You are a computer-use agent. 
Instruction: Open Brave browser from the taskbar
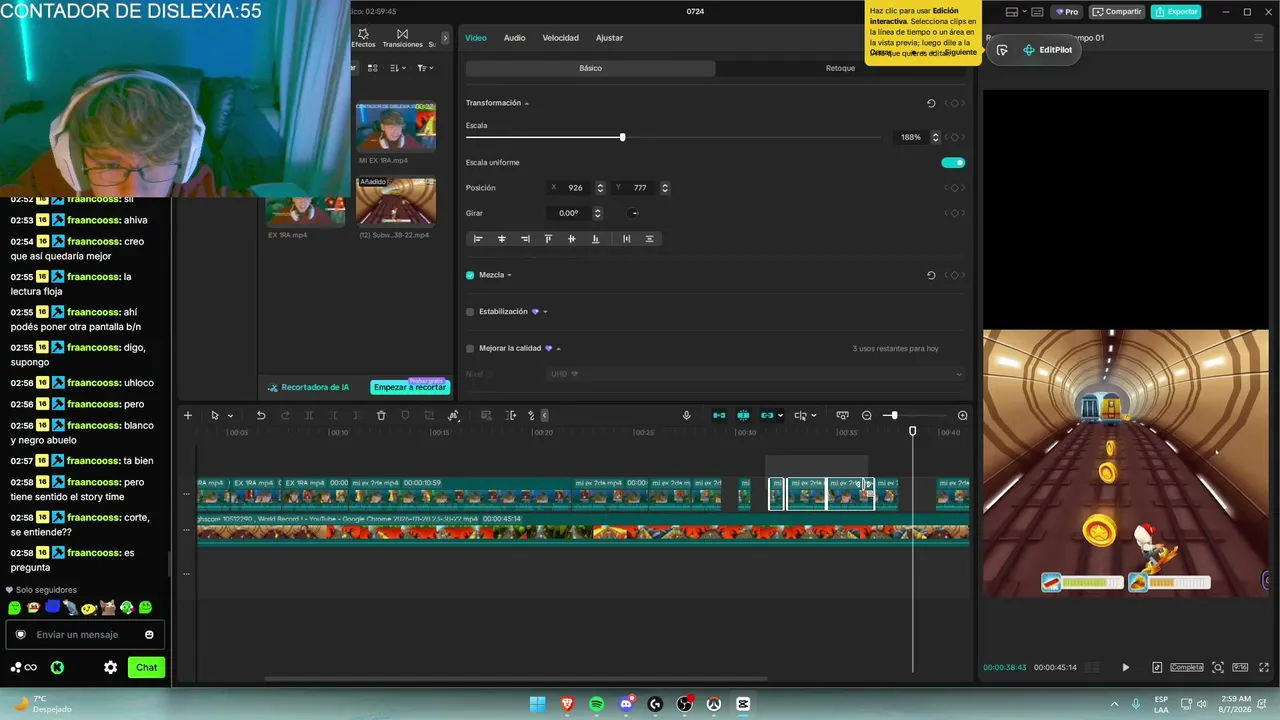click(x=567, y=704)
